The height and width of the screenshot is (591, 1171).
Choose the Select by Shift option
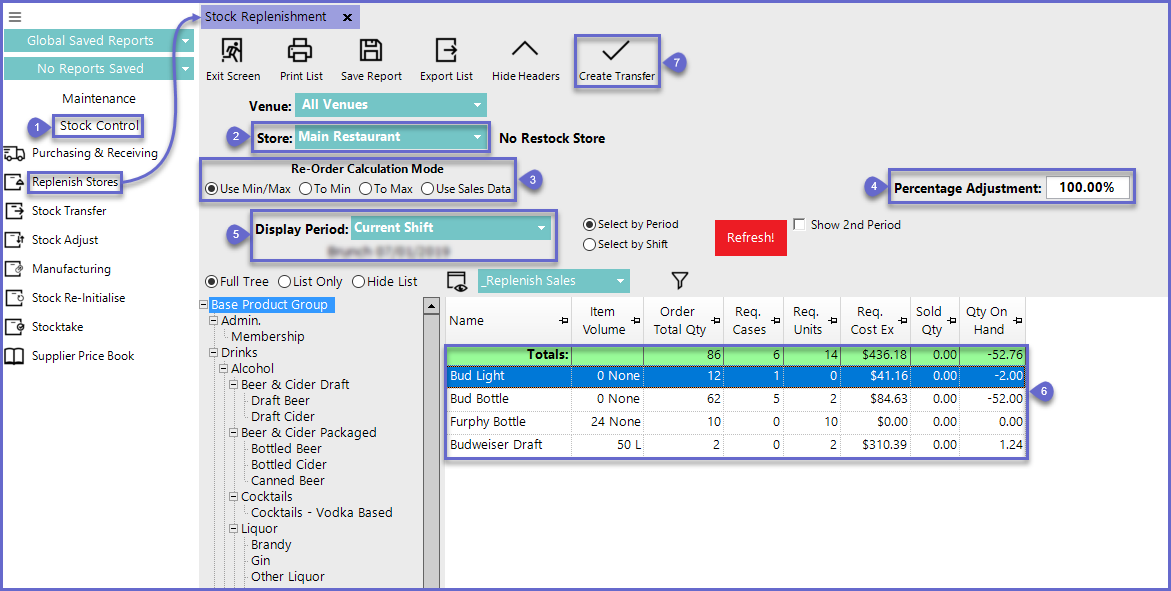[x=590, y=244]
